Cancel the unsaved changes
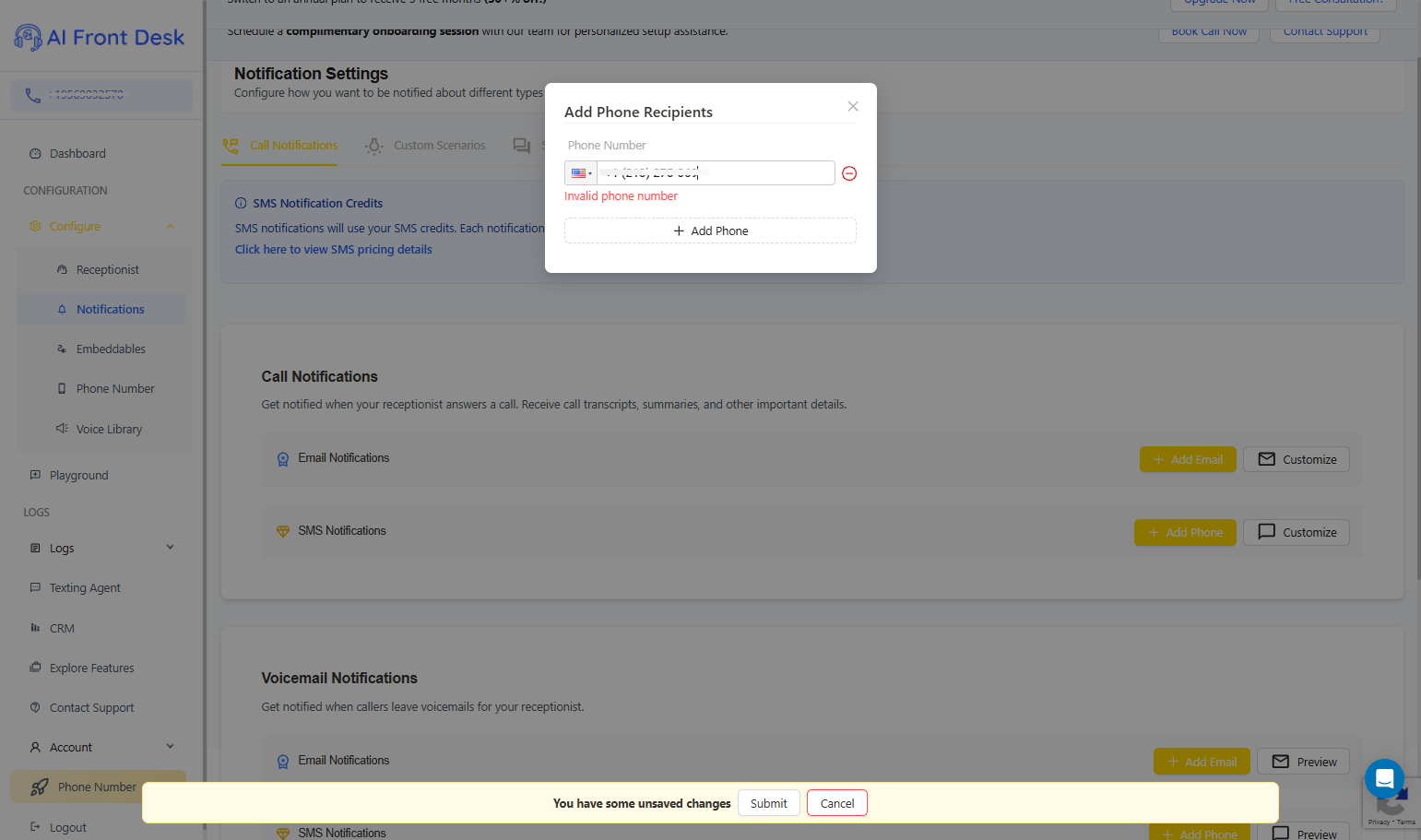This screenshot has width=1421, height=840. click(x=837, y=803)
